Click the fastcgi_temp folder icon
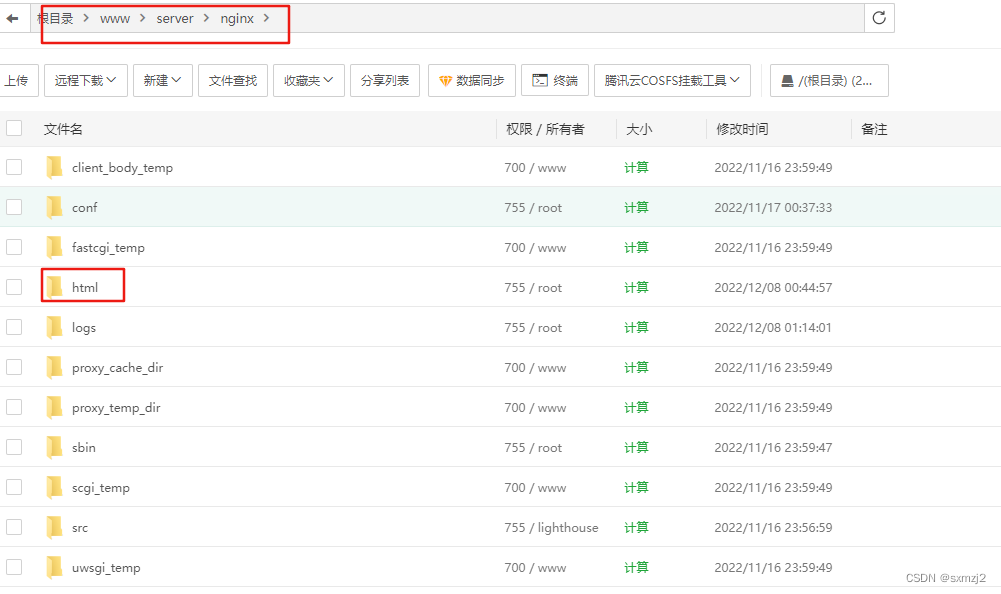 pos(55,247)
